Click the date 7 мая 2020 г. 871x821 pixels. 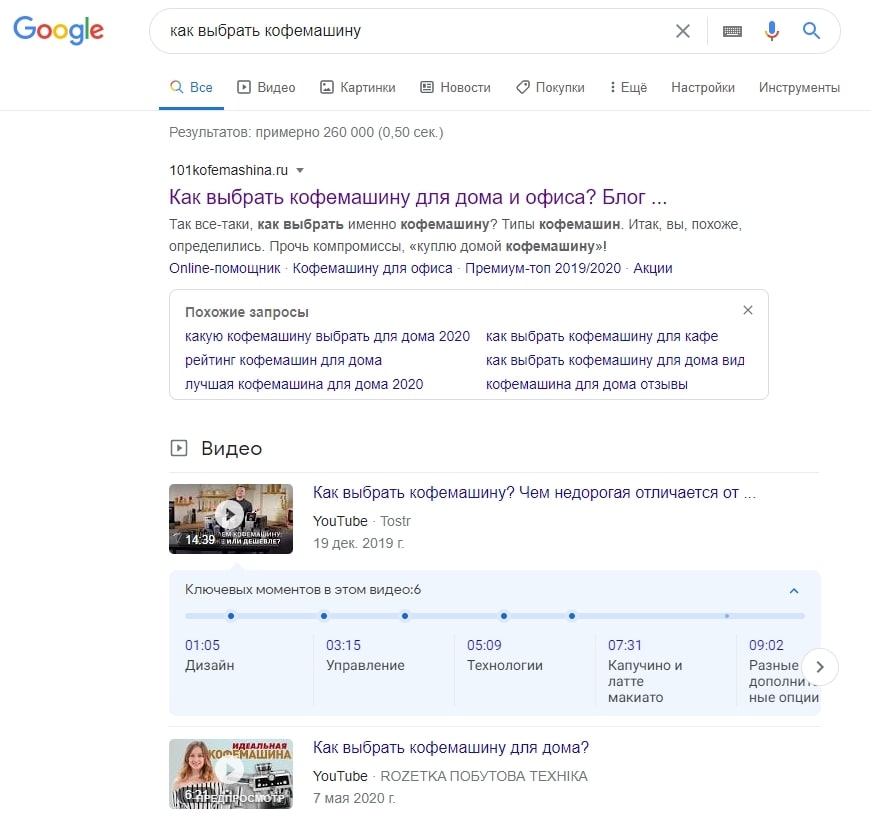[x=354, y=798]
